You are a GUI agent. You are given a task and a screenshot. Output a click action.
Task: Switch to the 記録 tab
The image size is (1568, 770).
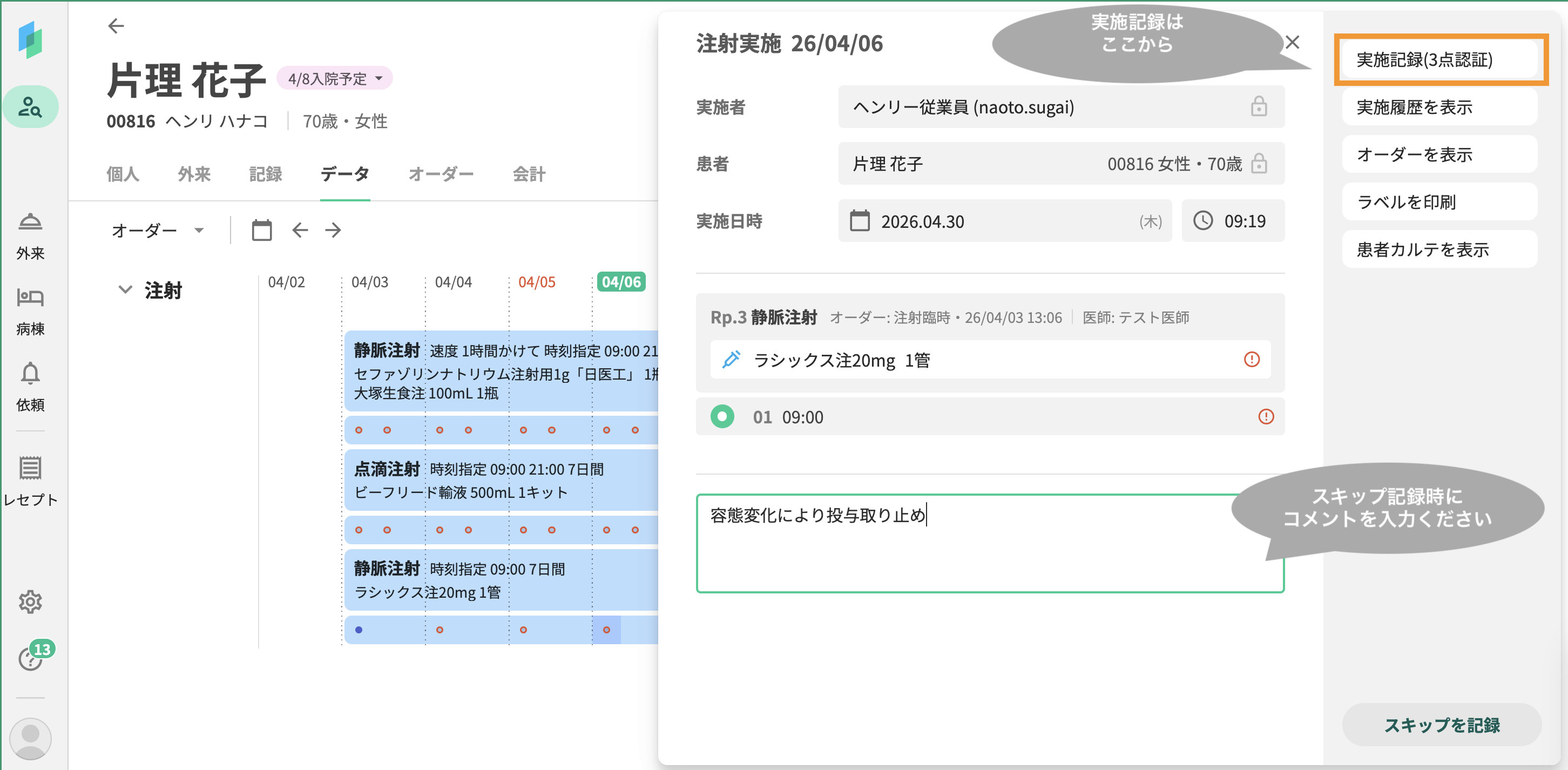pos(266,174)
